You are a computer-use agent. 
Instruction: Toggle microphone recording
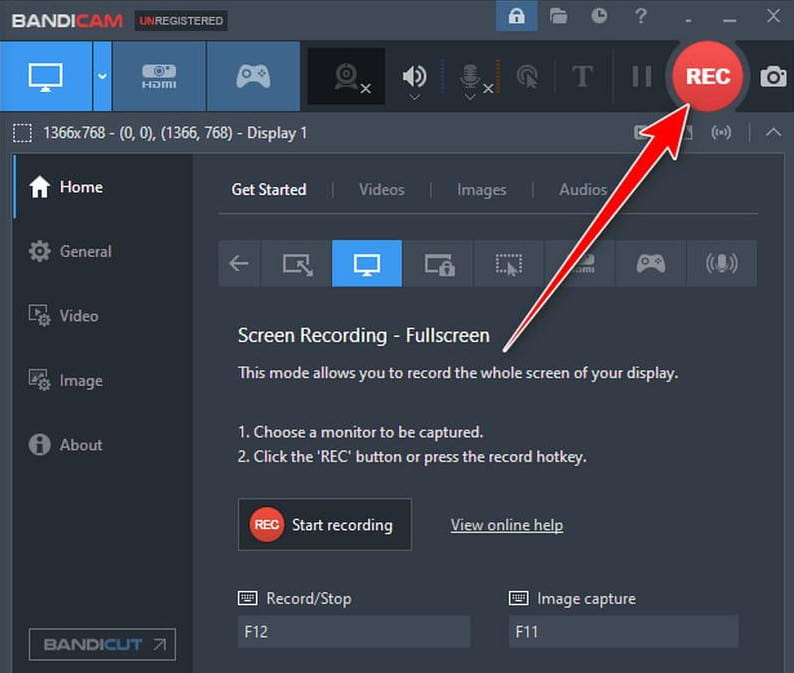(470, 76)
